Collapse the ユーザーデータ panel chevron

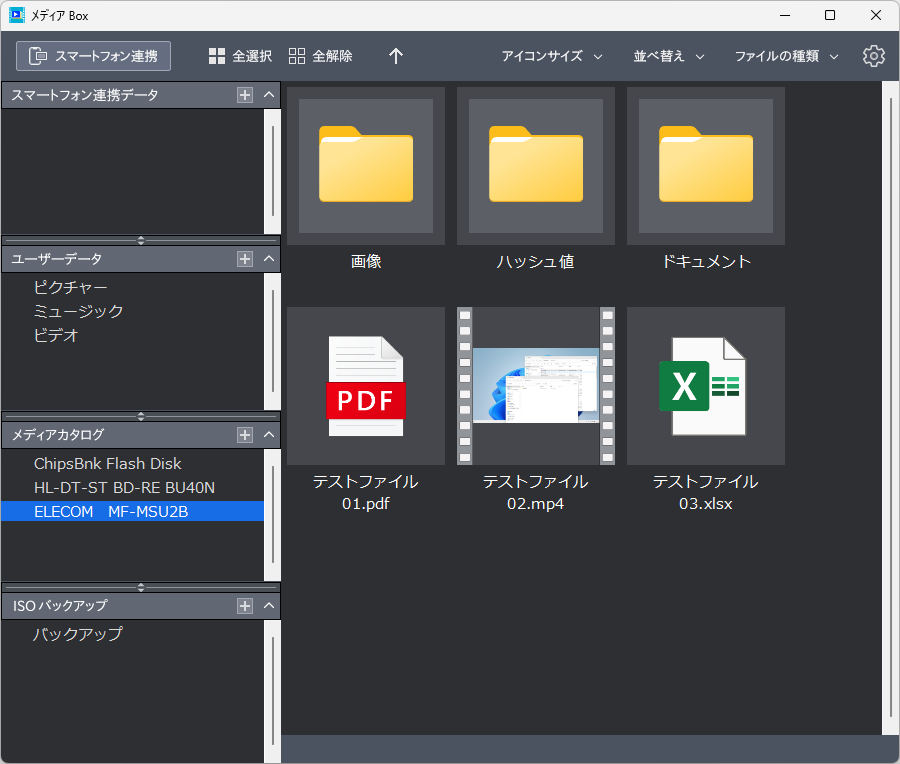[x=268, y=258]
